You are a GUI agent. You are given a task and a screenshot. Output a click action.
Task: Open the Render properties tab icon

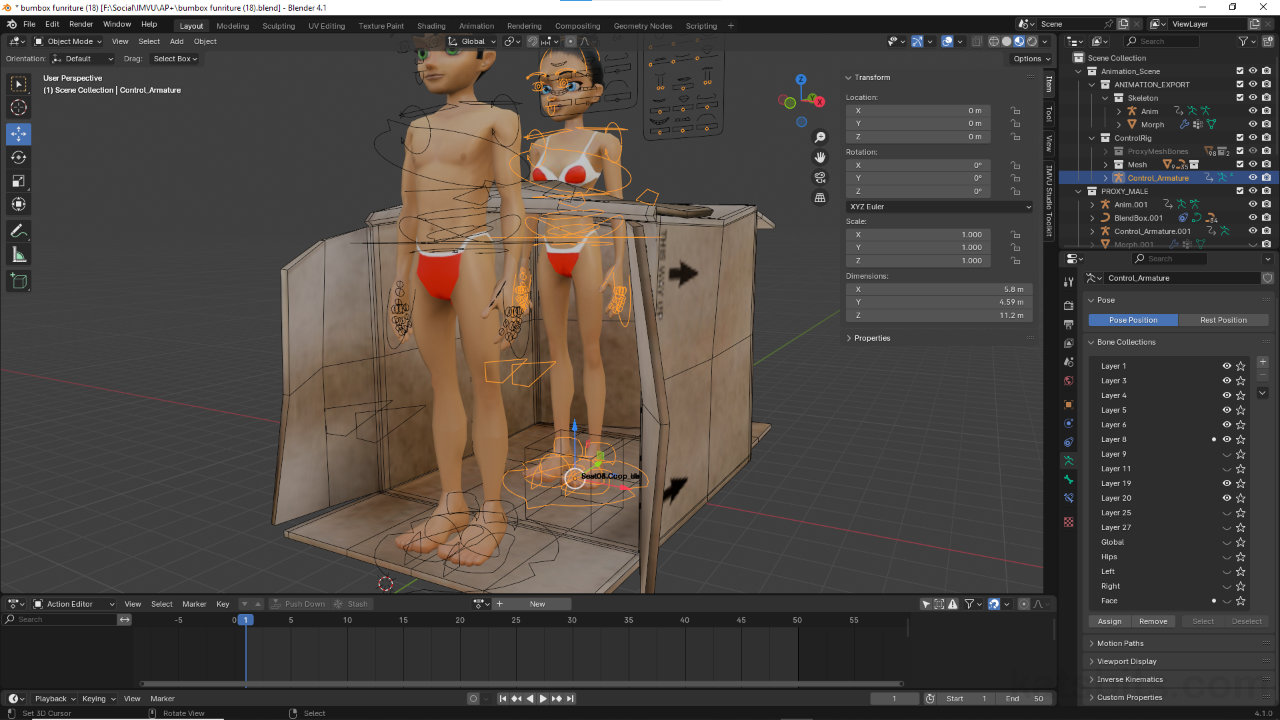(x=1069, y=305)
